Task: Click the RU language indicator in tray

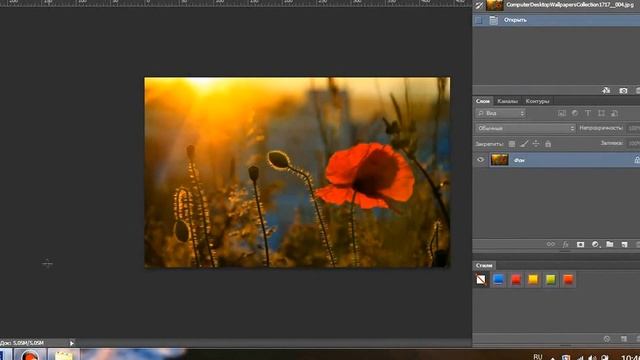Action: (x=538, y=357)
